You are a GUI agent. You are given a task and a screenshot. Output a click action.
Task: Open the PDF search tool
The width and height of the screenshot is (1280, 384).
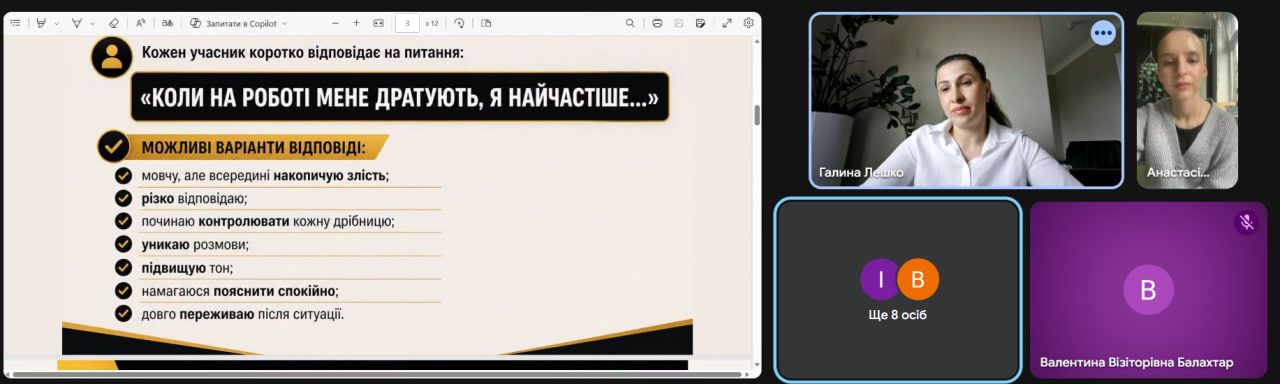tap(630, 22)
